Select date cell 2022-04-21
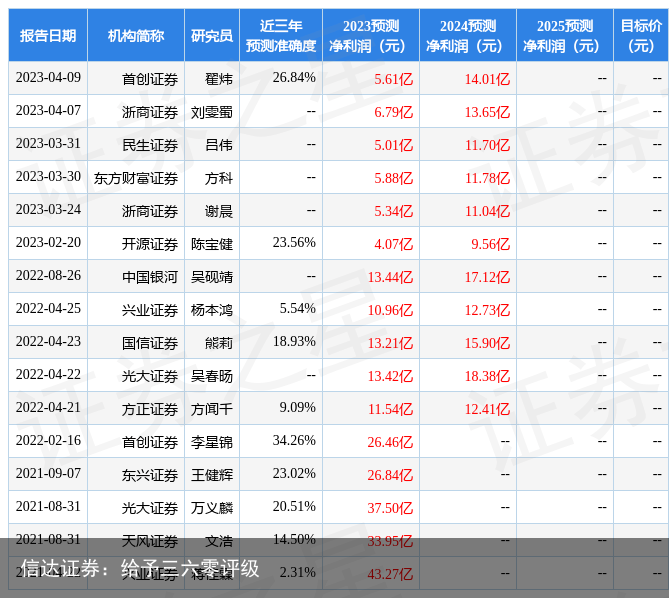The height and width of the screenshot is (598, 669). [x=48, y=407]
